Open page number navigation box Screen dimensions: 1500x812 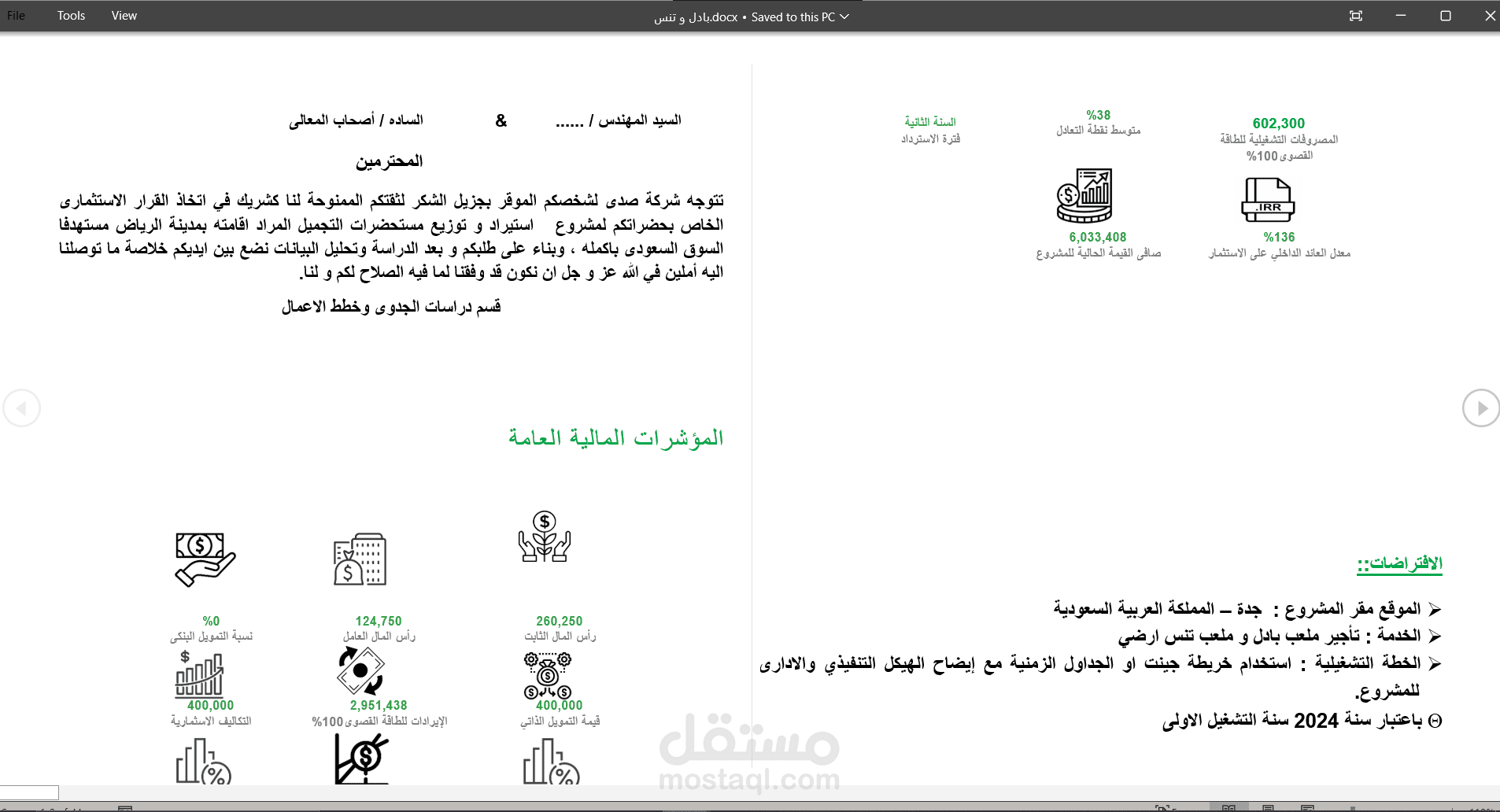click(x=29, y=793)
